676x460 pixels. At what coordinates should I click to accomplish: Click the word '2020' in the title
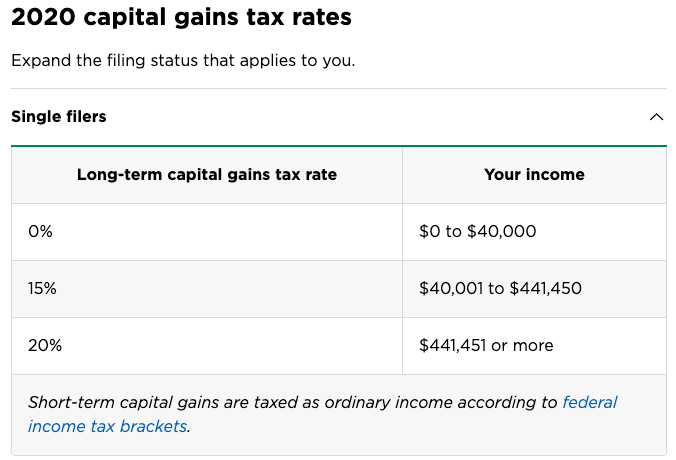[x=44, y=18]
